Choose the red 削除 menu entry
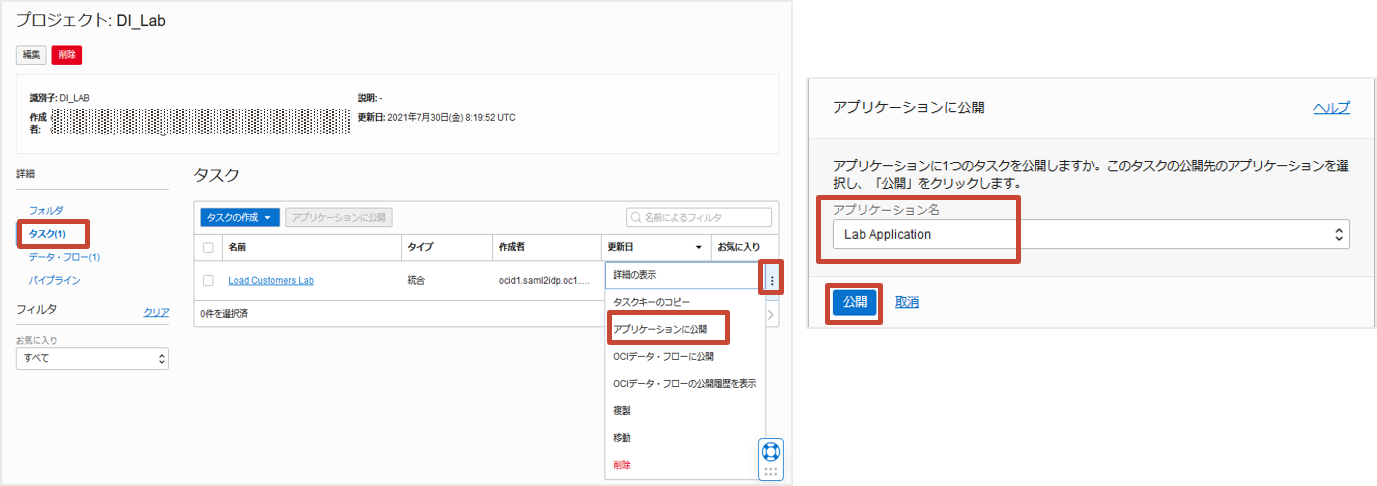Screen dimensions: 1377x486 click(685, 465)
